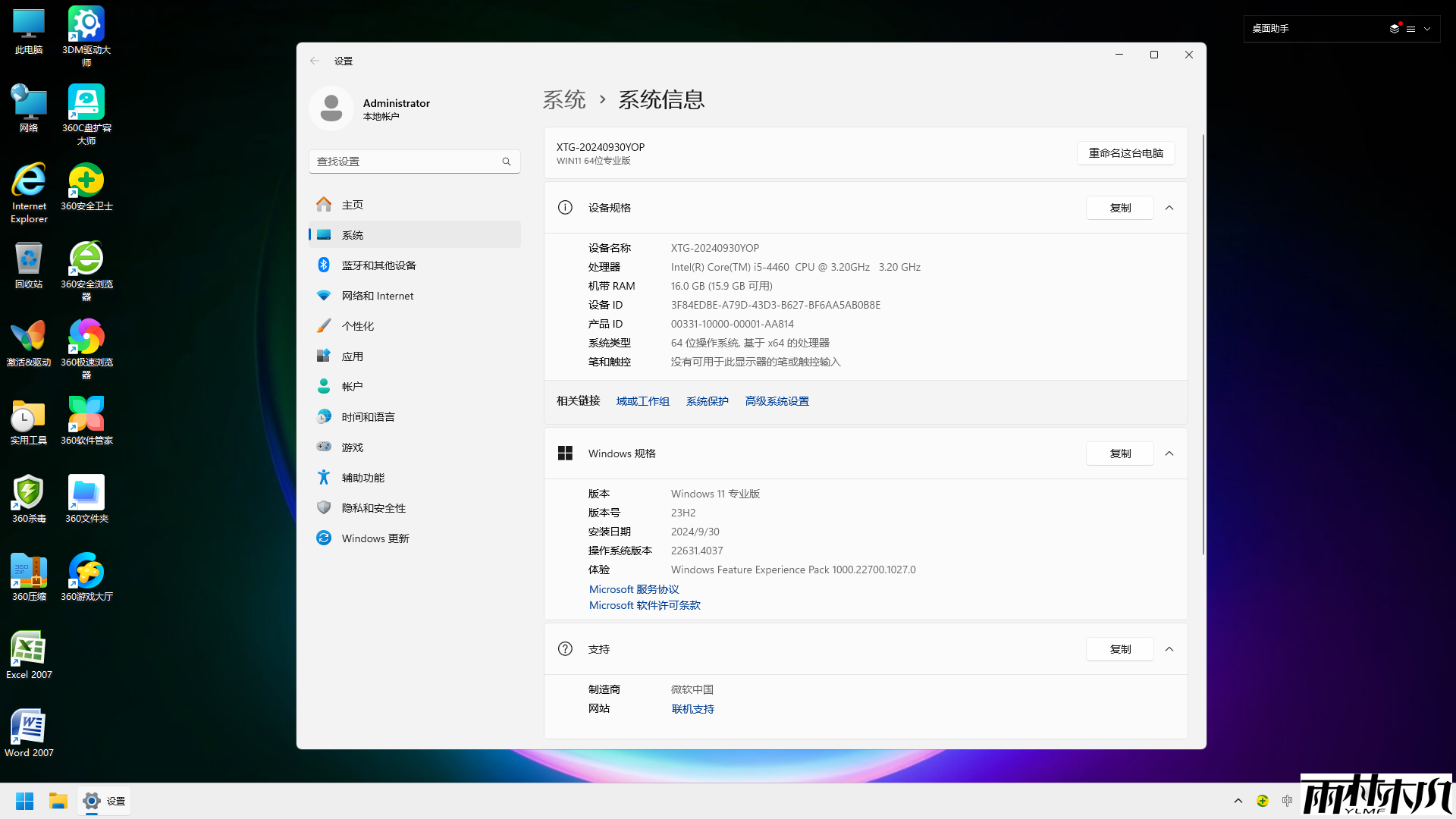Click the Windows Start button
The width and height of the screenshot is (1456, 819).
pyautogui.click(x=25, y=801)
